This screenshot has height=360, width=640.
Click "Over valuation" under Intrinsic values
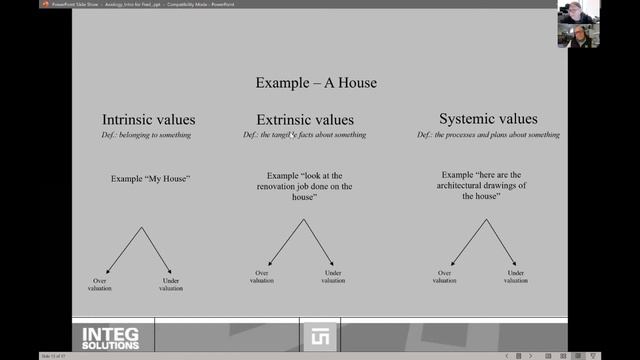(x=100, y=284)
